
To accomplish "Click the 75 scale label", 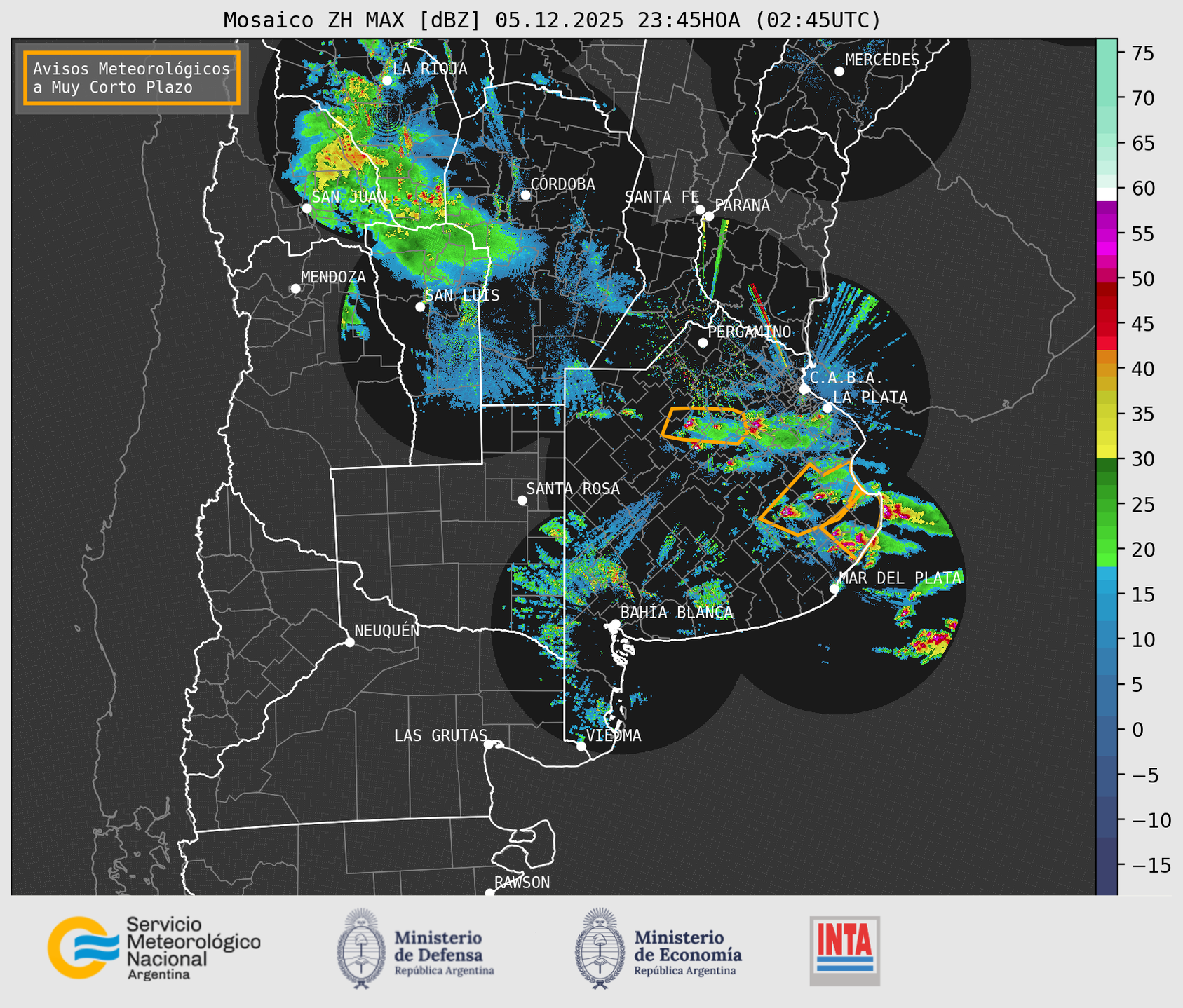I will point(1142,53).
